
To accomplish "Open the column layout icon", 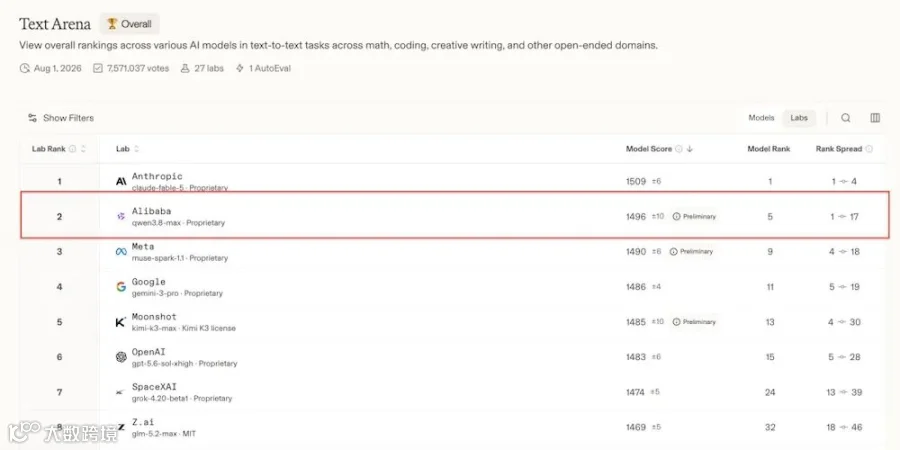I will (x=875, y=118).
